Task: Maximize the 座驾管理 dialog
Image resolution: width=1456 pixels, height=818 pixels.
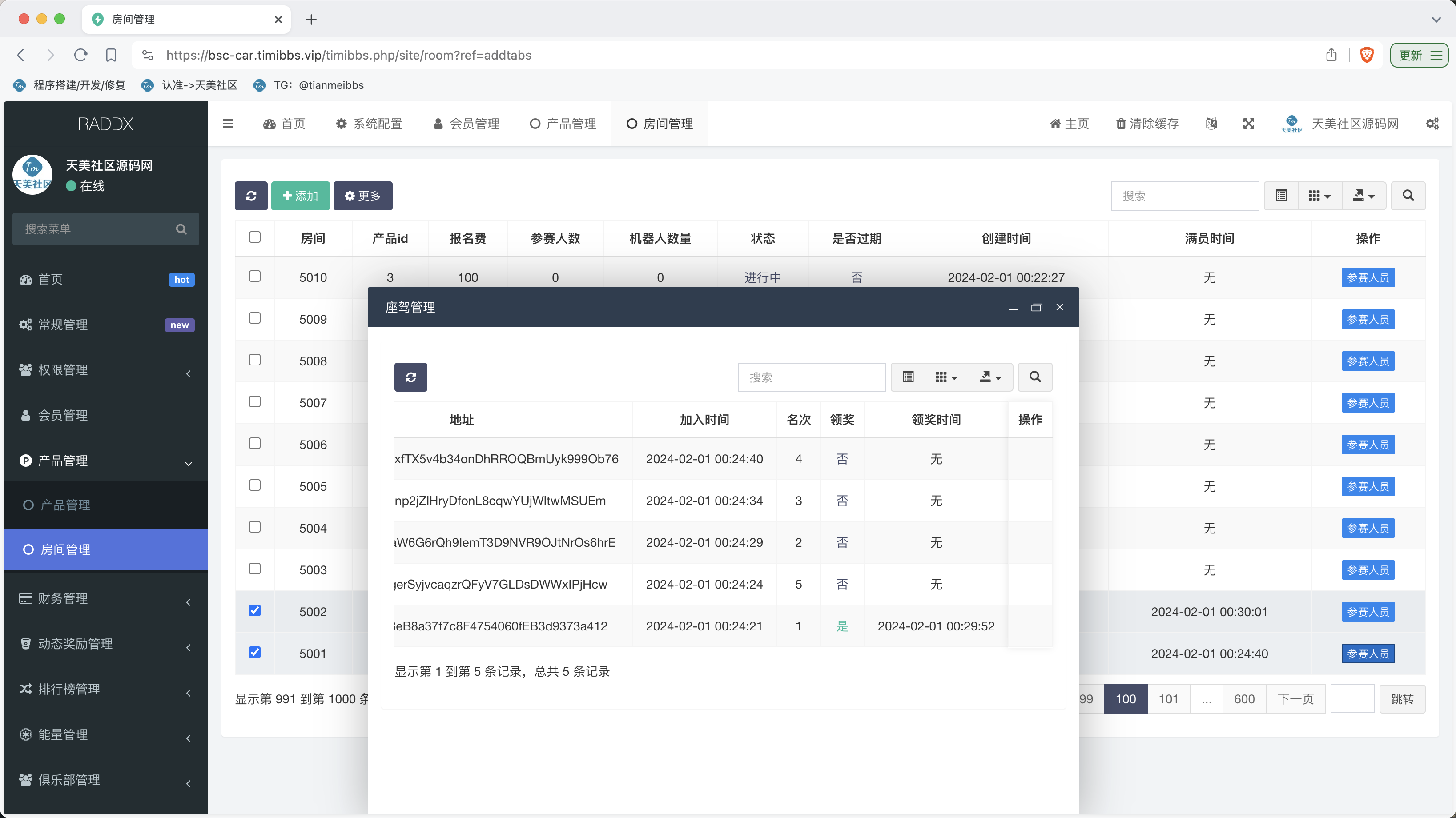Action: (1037, 307)
